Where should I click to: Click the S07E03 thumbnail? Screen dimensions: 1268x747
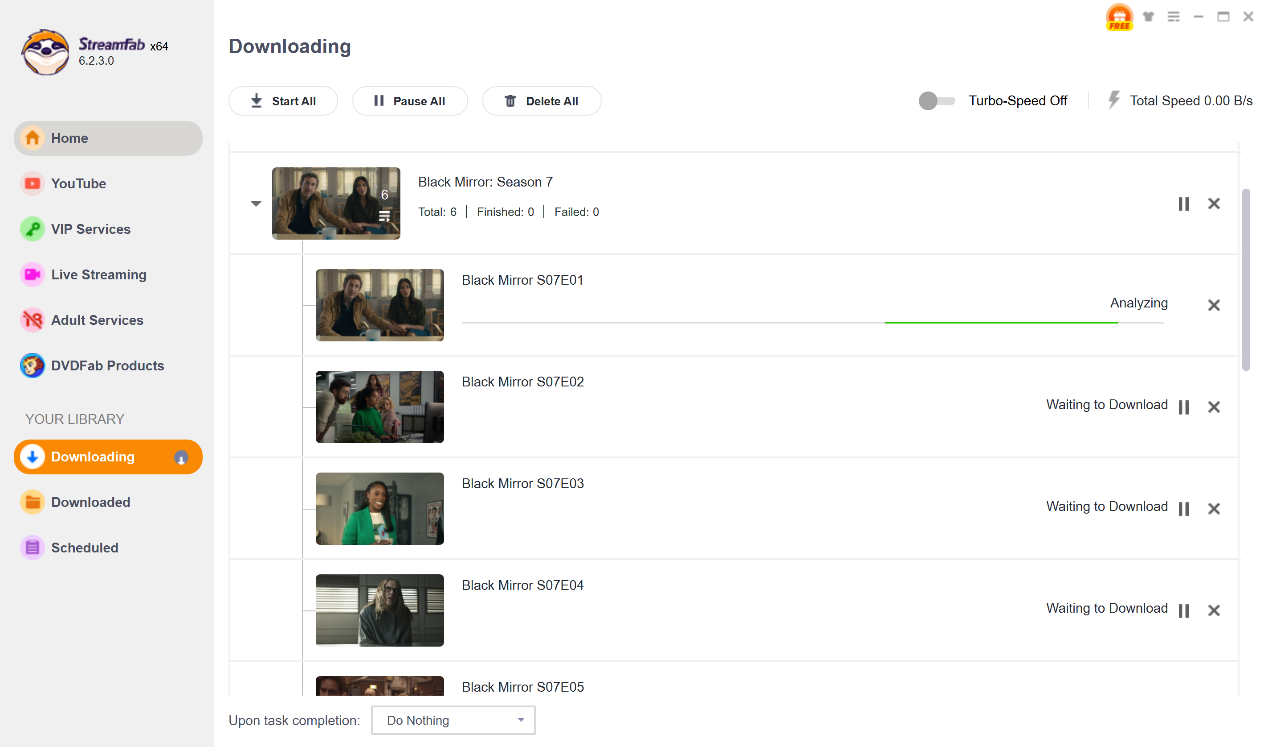(x=380, y=509)
